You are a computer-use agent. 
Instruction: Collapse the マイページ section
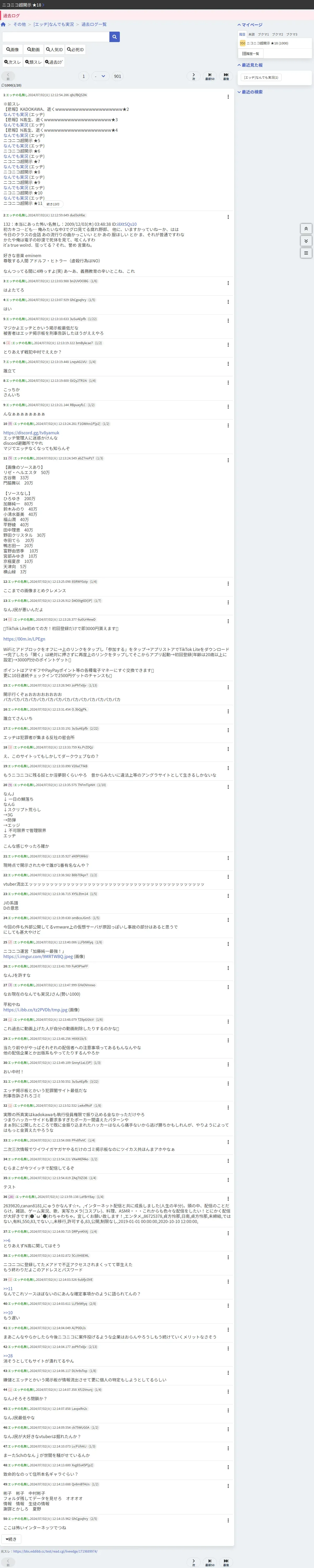pos(250,25)
